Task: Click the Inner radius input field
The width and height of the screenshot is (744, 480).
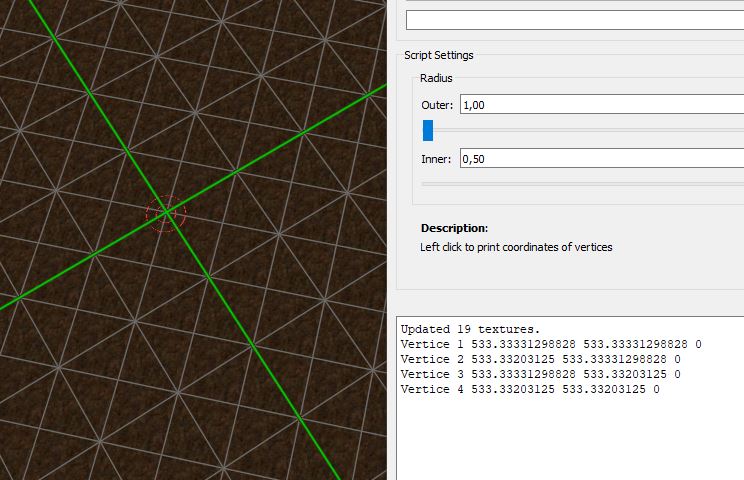Action: click(x=602, y=158)
